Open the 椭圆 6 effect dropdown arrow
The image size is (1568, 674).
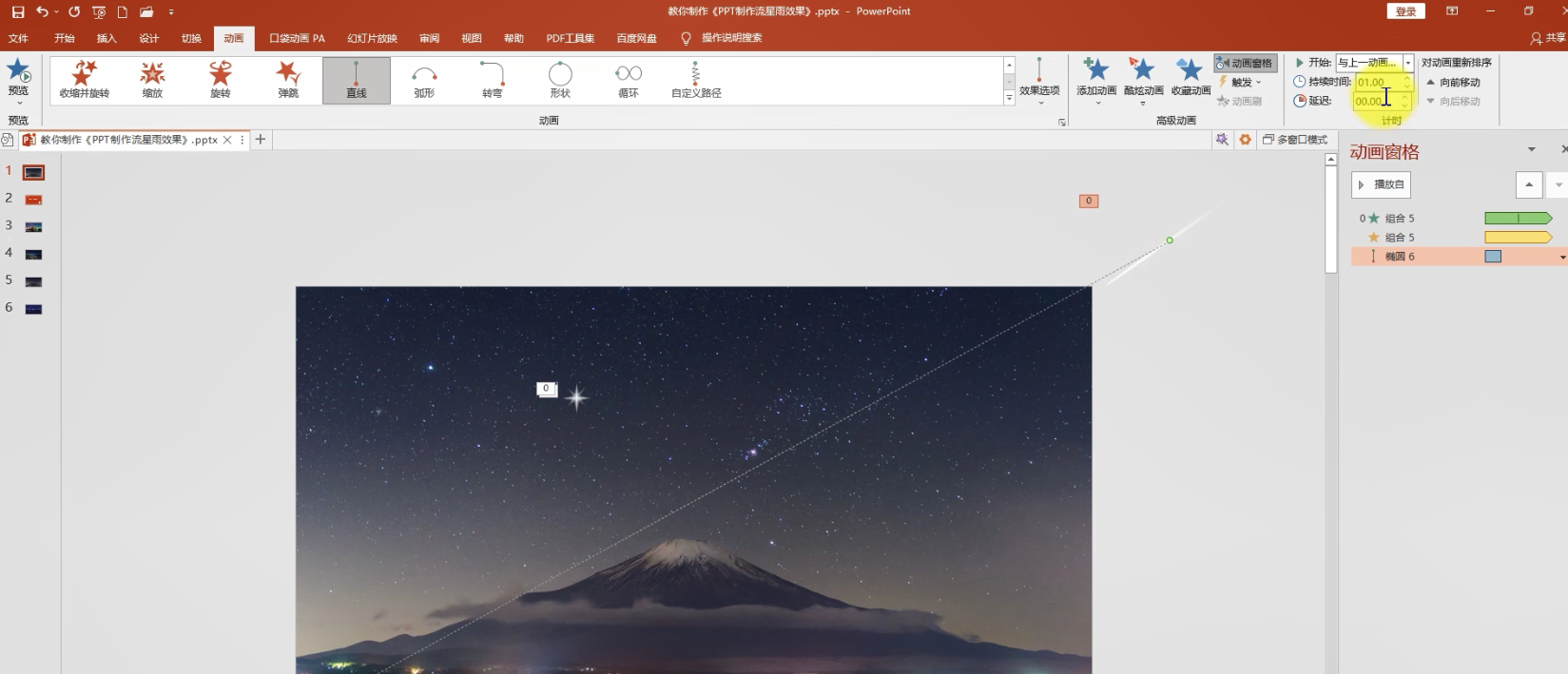[x=1562, y=258]
